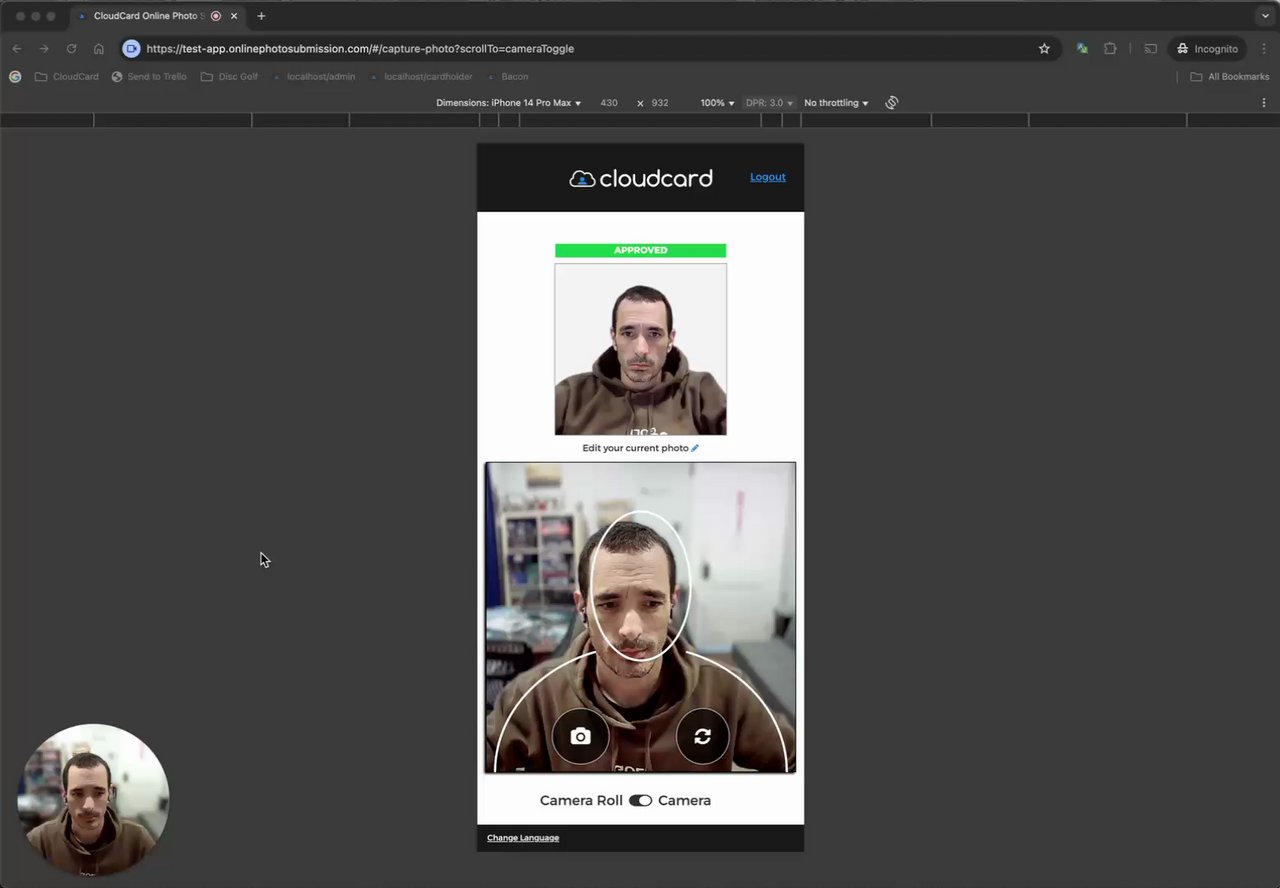Open the All Bookmarks folder
1280x888 pixels.
(x=1229, y=77)
